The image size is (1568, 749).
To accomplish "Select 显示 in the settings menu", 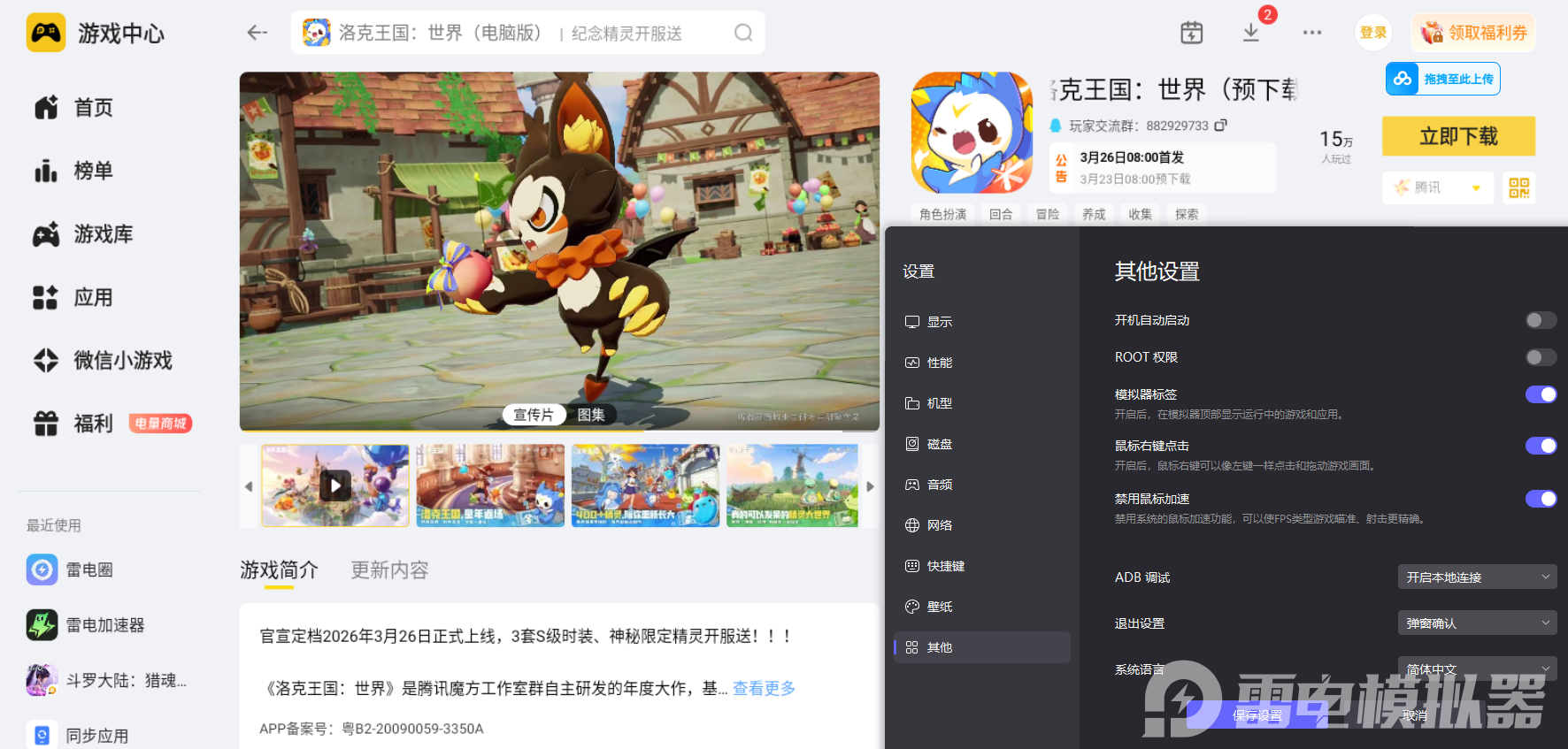I will click(x=982, y=322).
